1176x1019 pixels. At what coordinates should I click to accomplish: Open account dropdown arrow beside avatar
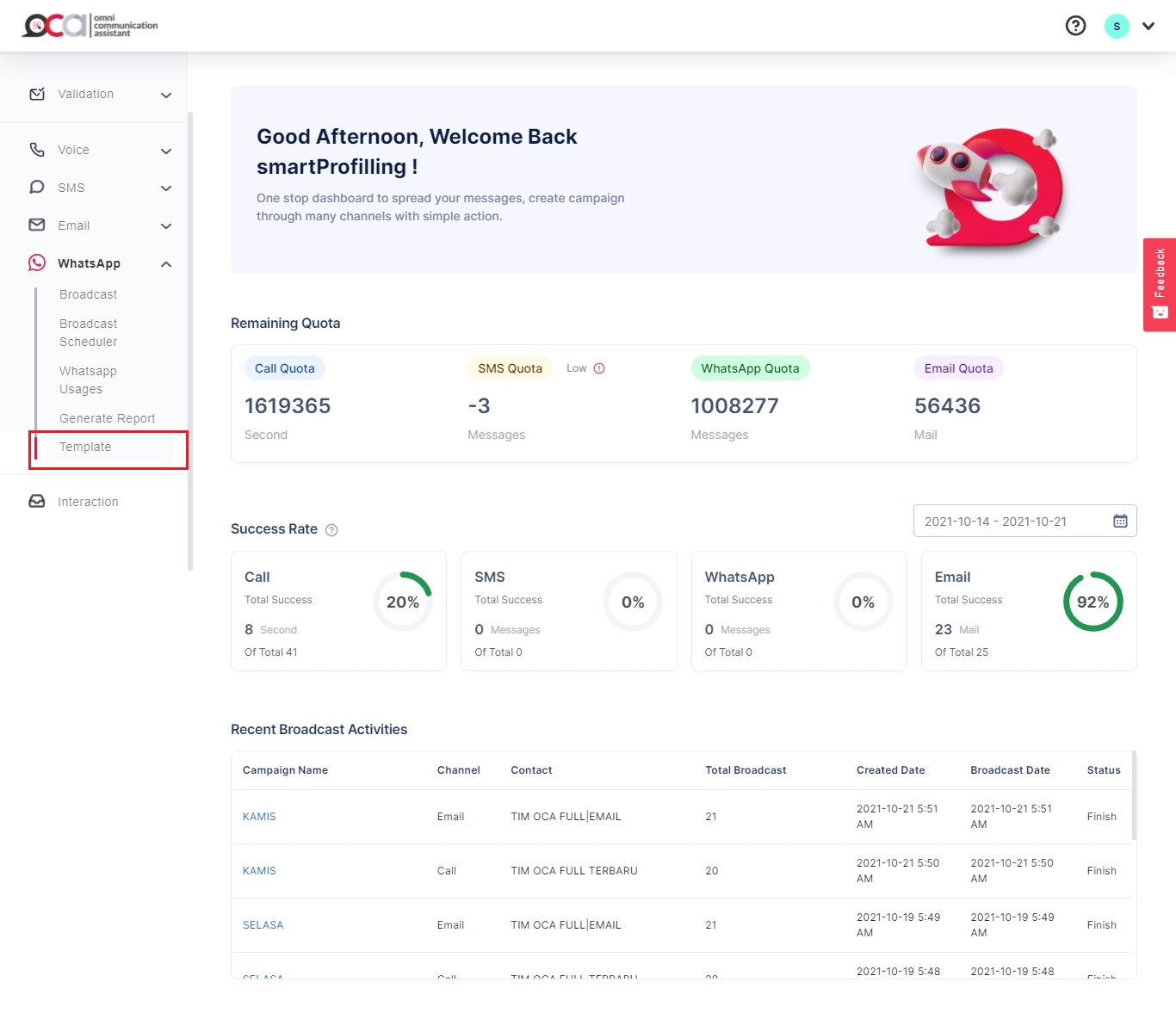1148,26
